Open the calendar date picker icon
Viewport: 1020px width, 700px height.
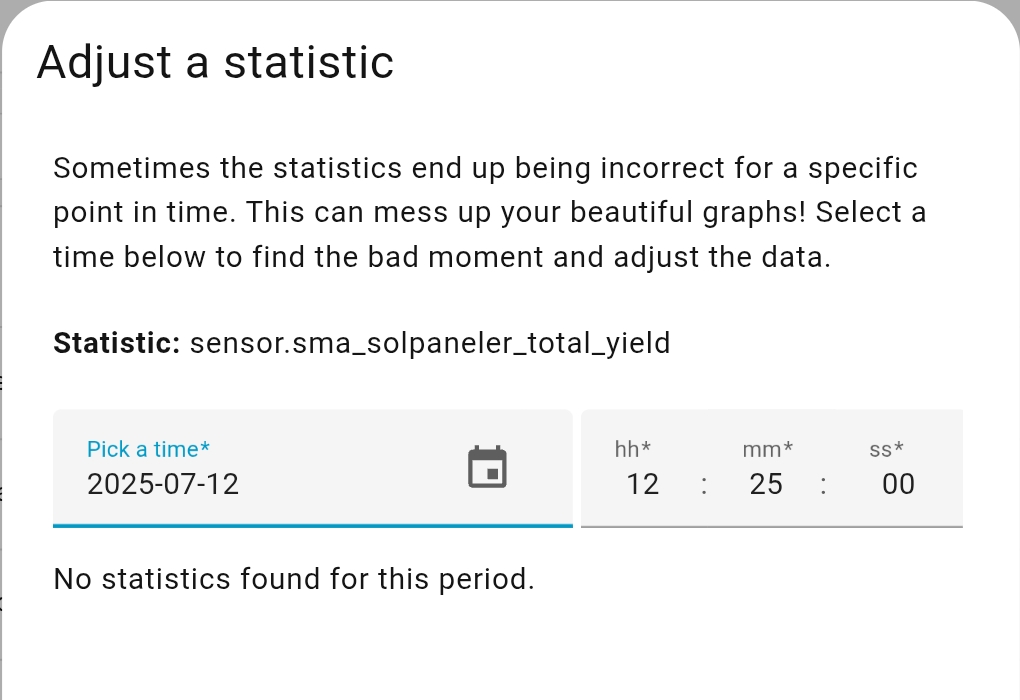tap(488, 467)
